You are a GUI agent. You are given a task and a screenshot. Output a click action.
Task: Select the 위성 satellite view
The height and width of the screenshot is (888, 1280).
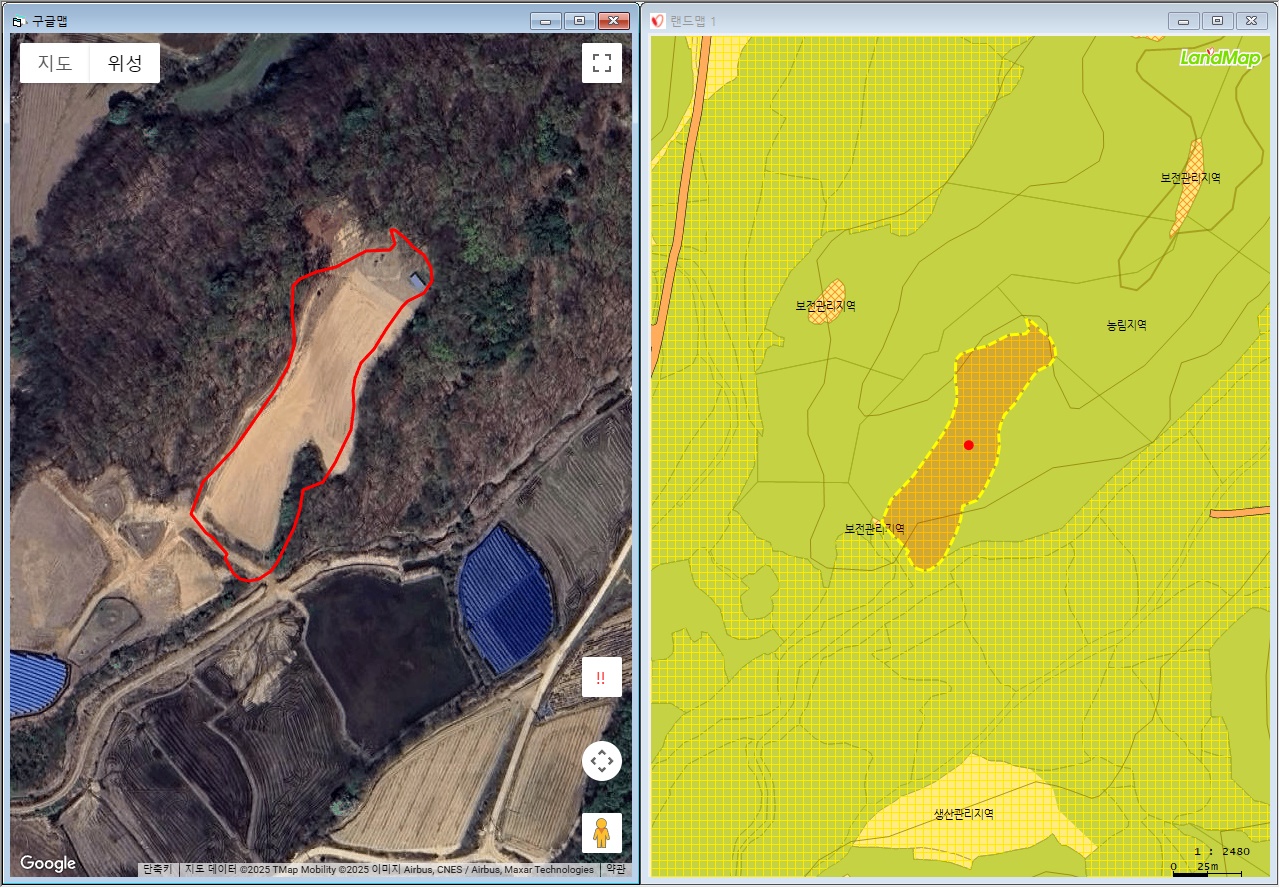tap(125, 63)
